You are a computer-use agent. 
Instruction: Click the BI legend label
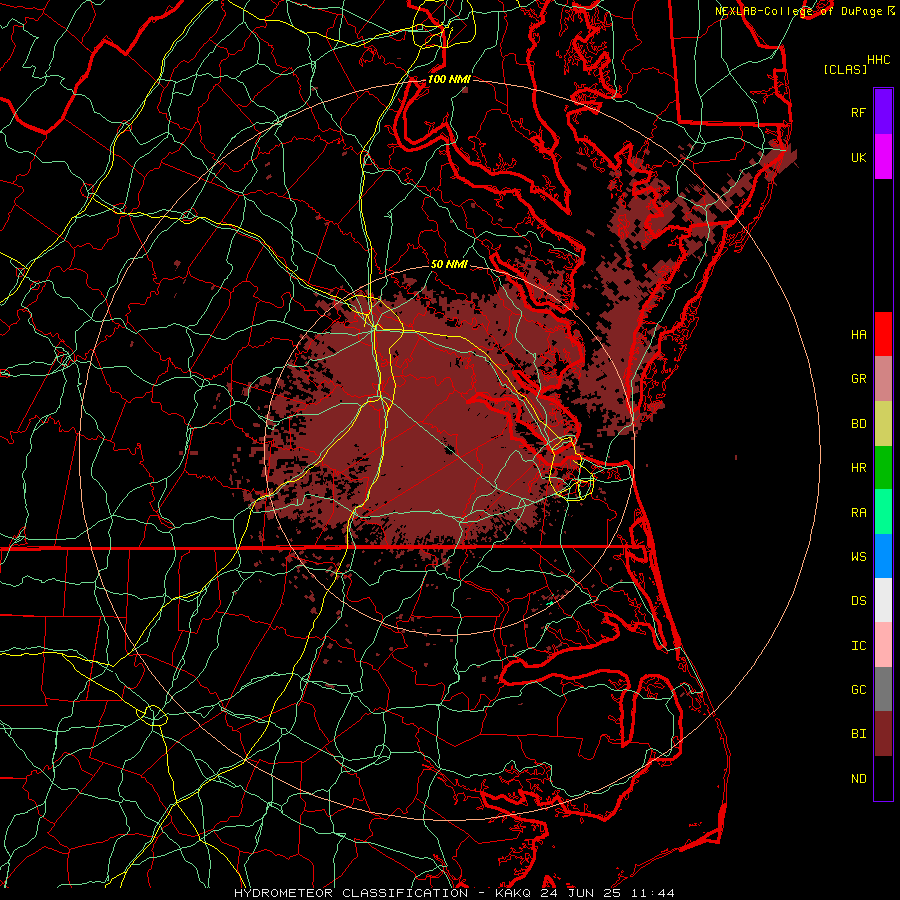pyautogui.click(x=859, y=734)
